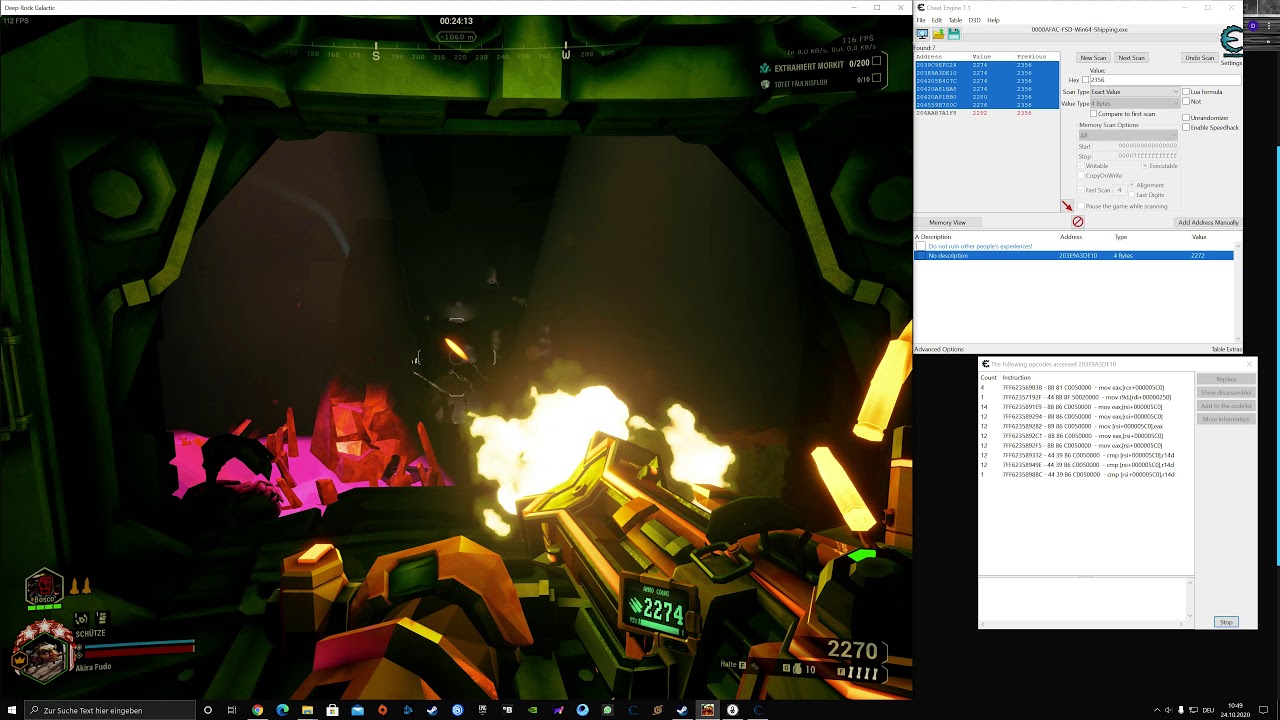The width and height of the screenshot is (1280, 720).
Task: Activate the 'No description' address entry checkbox
Action: 921,256
